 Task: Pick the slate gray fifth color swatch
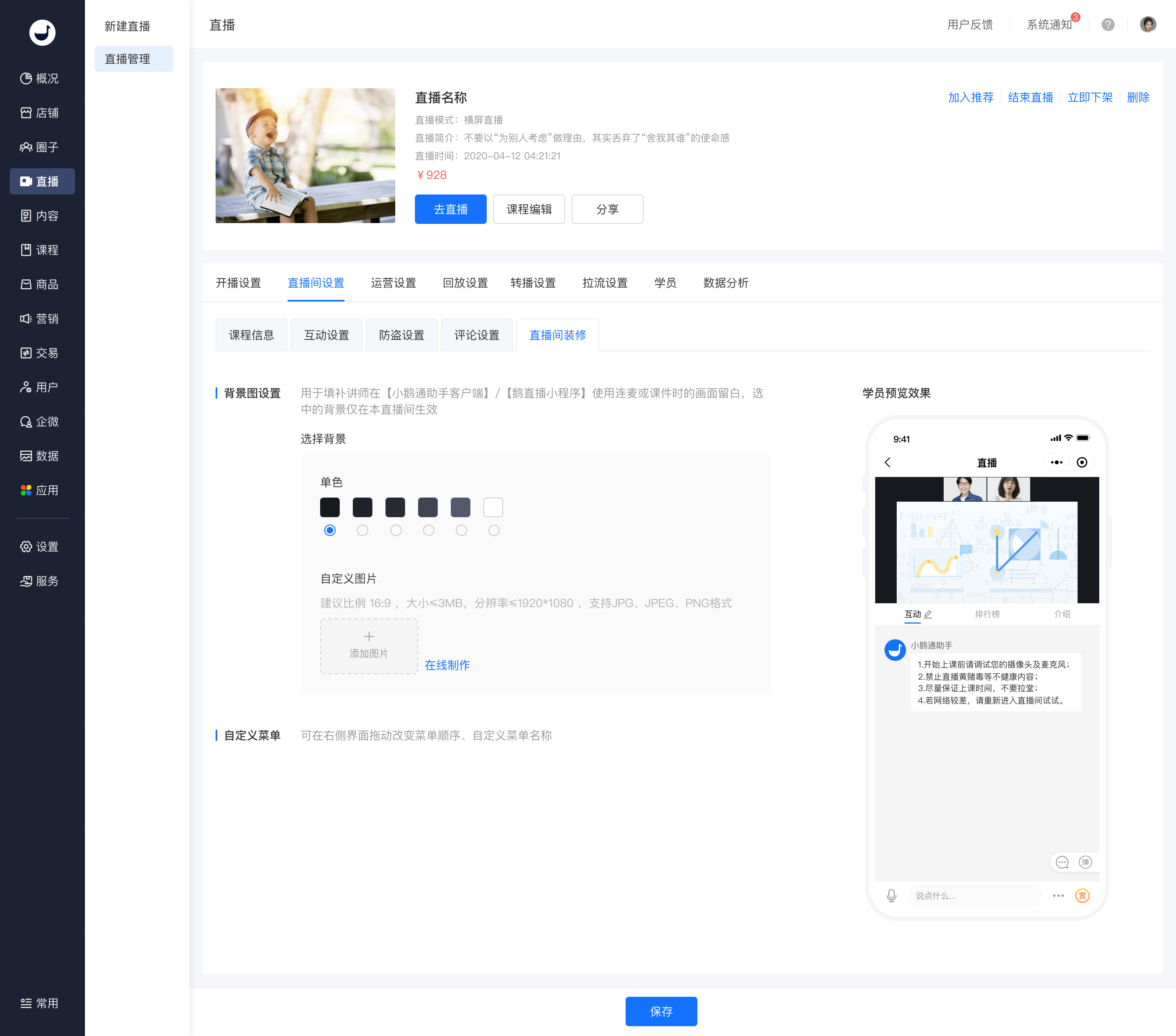click(460, 507)
